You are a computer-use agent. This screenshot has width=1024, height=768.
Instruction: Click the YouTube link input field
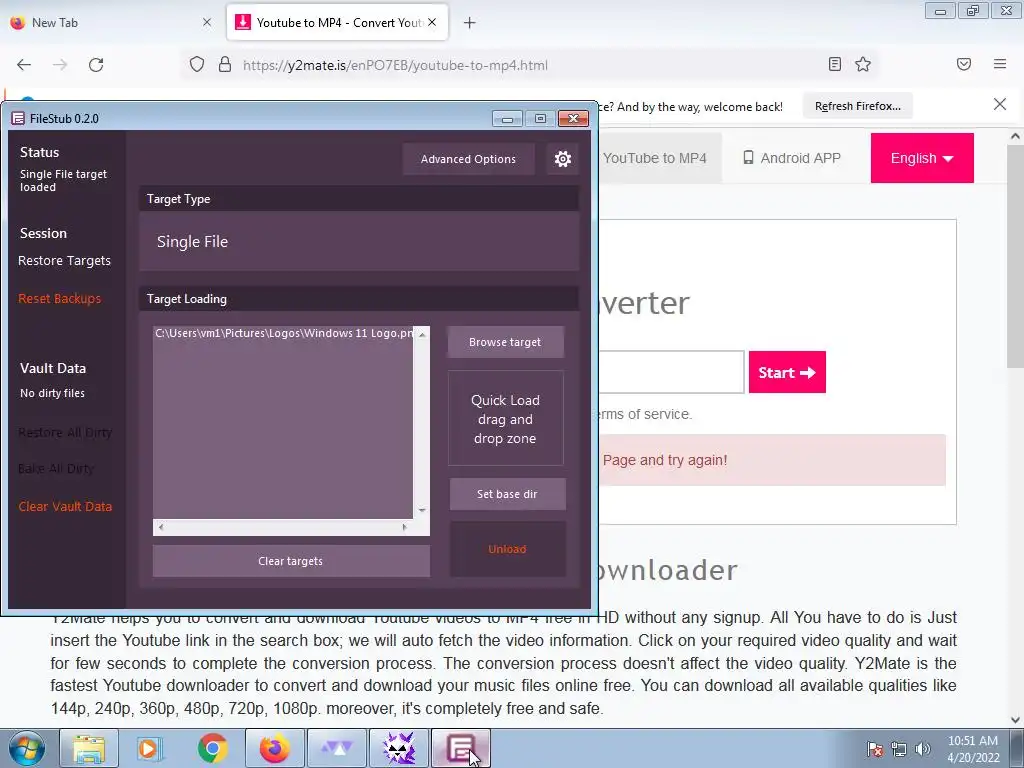[x=671, y=372]
